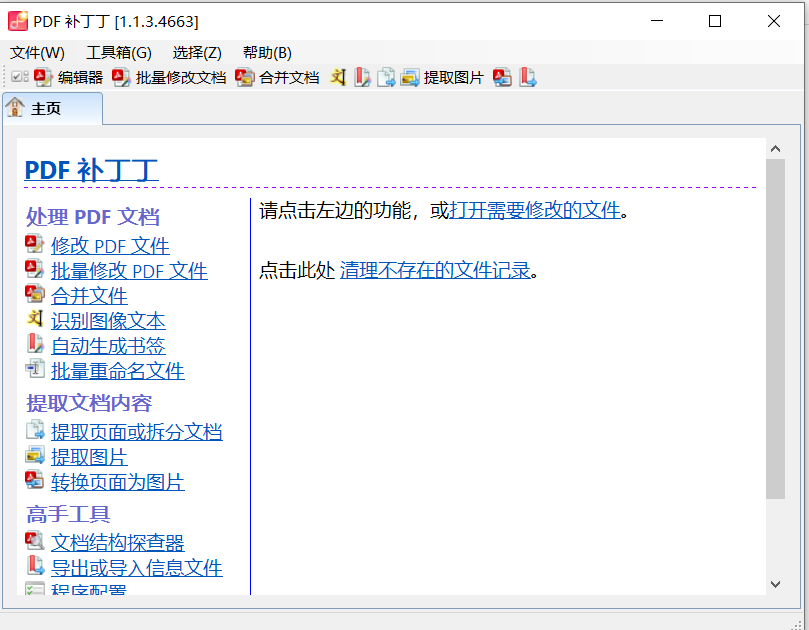Image resolution: width=809 pixels, height=630 pixels.
Task: Click the magnifier icon beside 文档结构探查器
Action: pyautogui.click(x=35, y=540)
